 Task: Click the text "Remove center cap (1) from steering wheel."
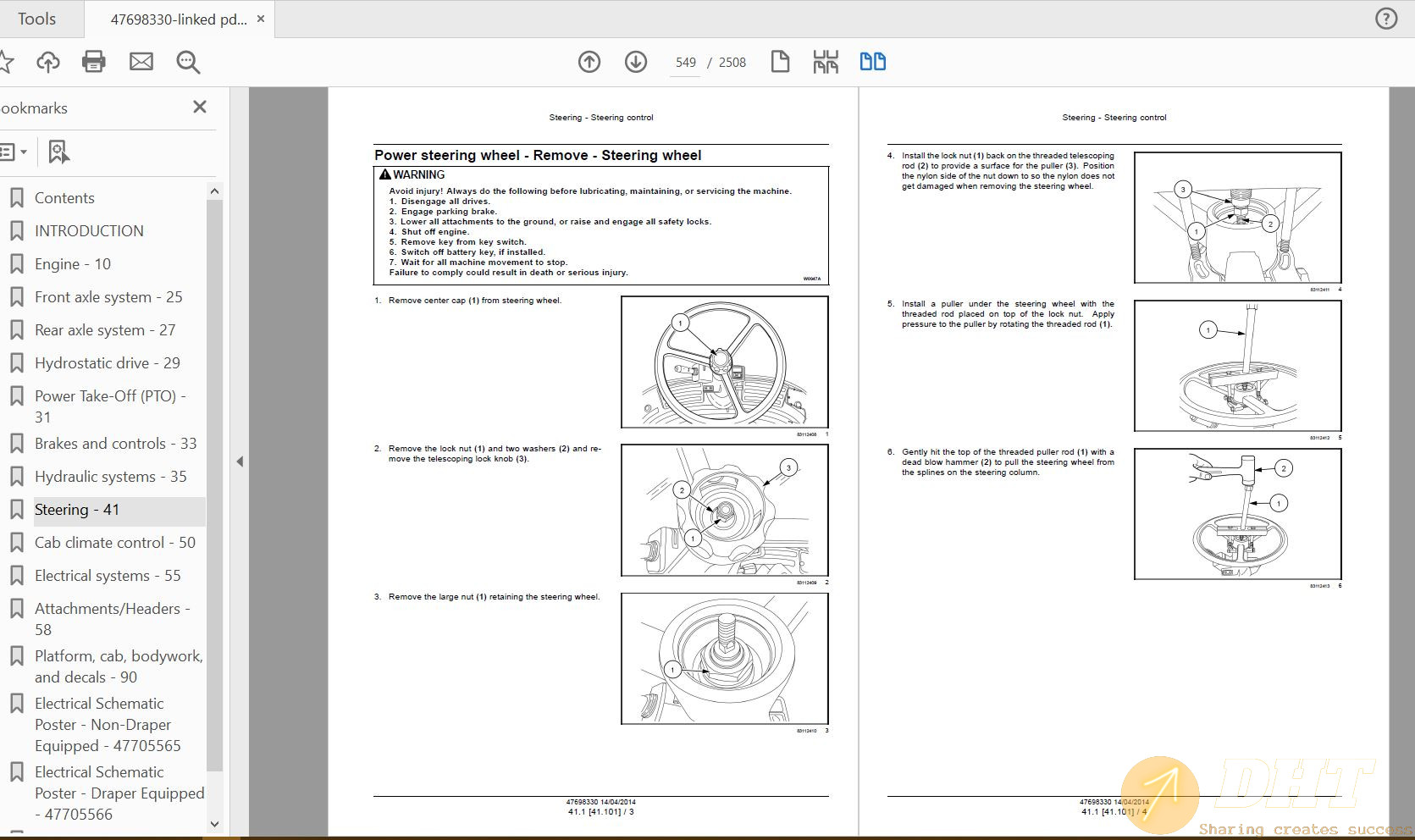point(475,301)
